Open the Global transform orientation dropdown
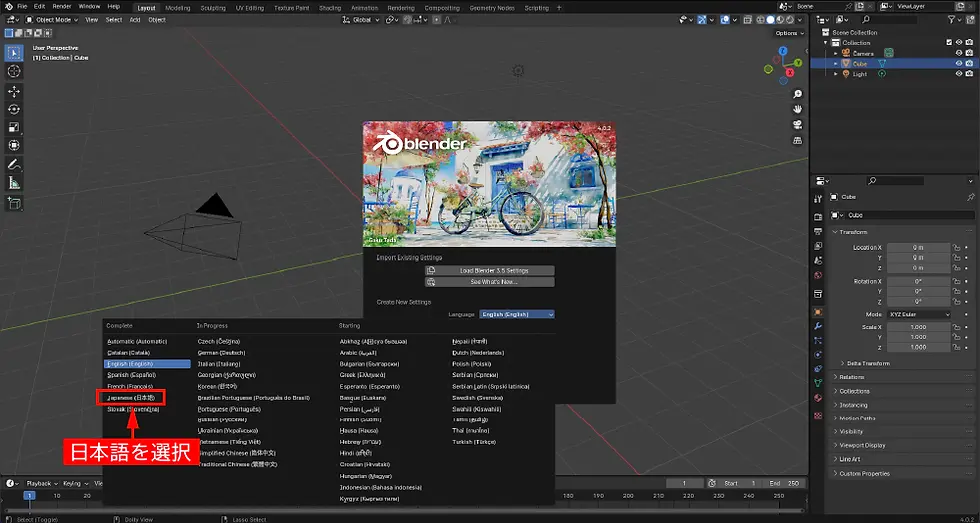Screen dimensions: 980x523 361,19
